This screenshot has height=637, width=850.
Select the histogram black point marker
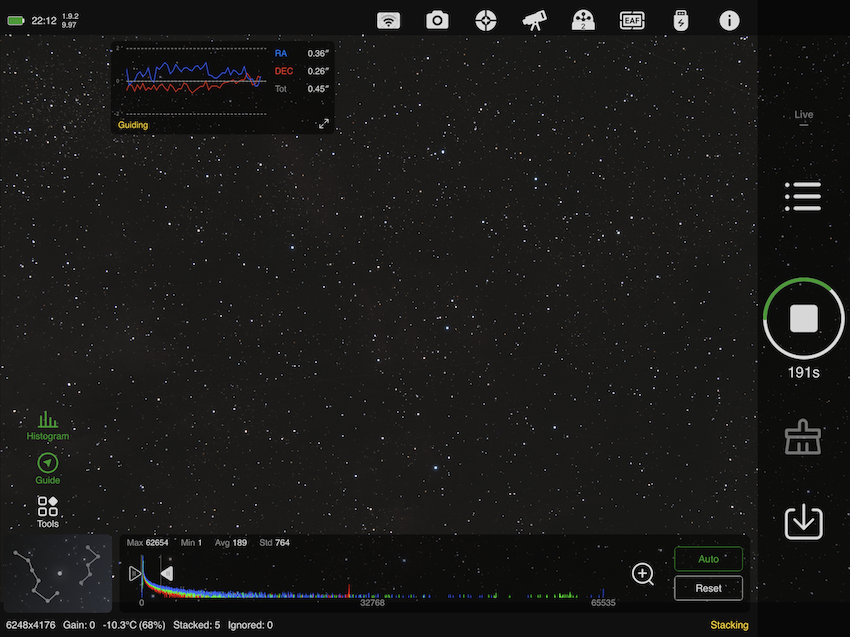(x=135, y=573)
